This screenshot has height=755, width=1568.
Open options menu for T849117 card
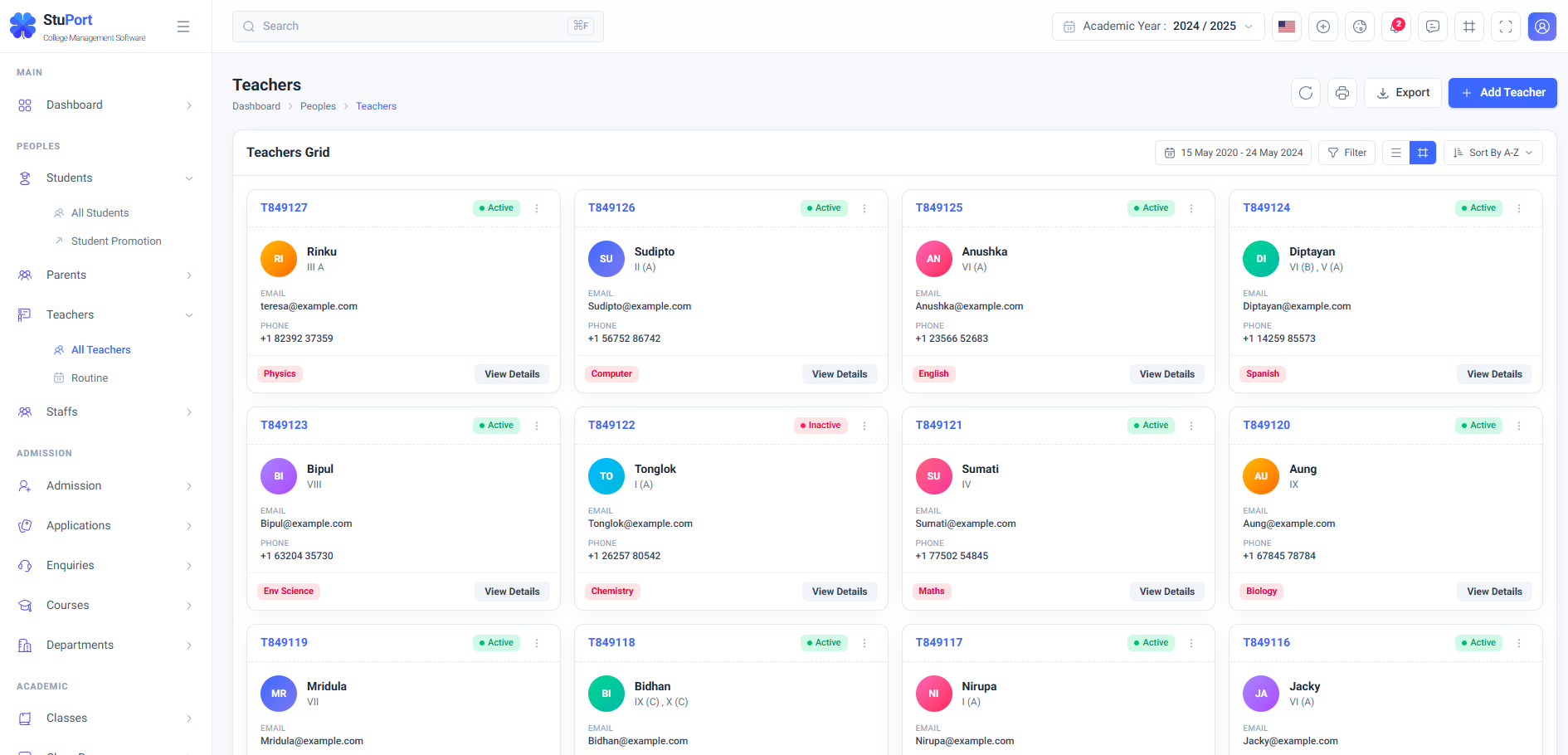1191,643
